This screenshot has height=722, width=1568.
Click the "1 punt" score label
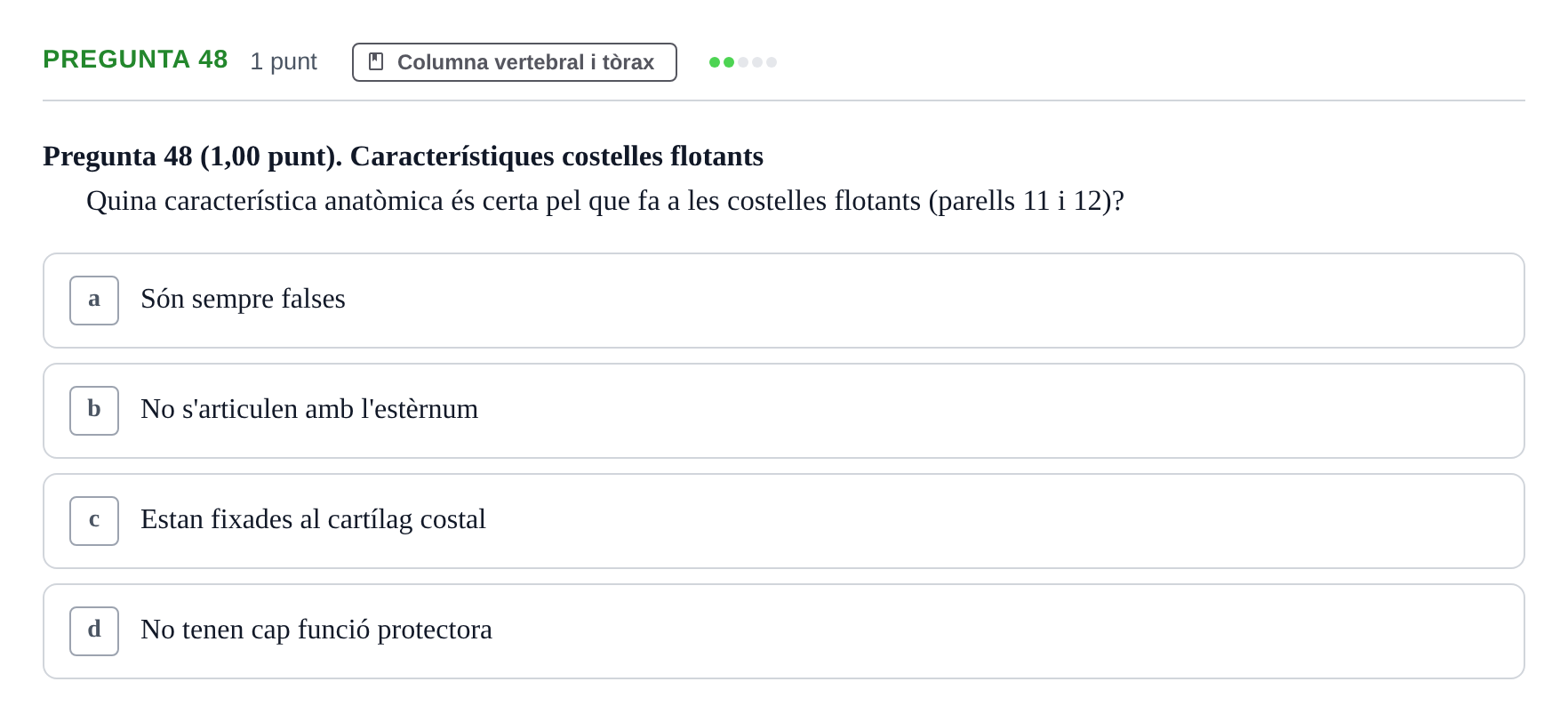[284, 61]
